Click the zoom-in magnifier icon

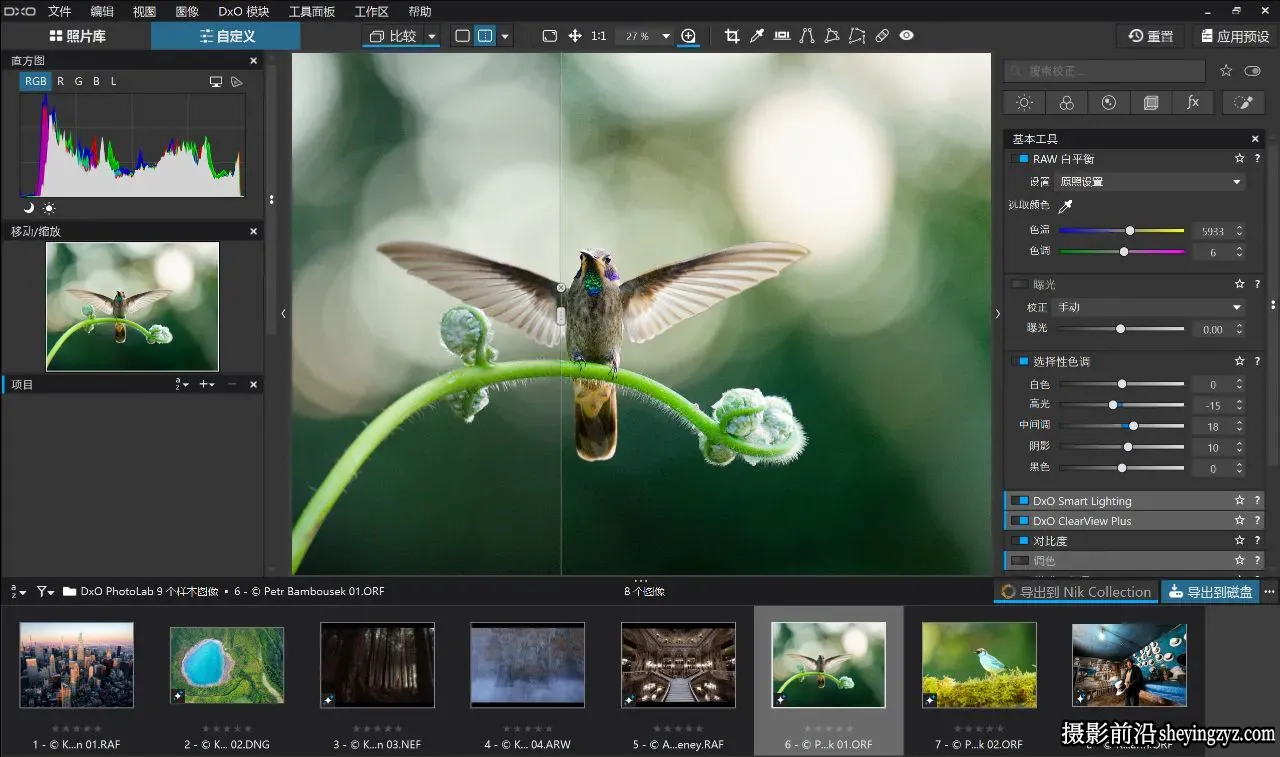pos(688,36)
